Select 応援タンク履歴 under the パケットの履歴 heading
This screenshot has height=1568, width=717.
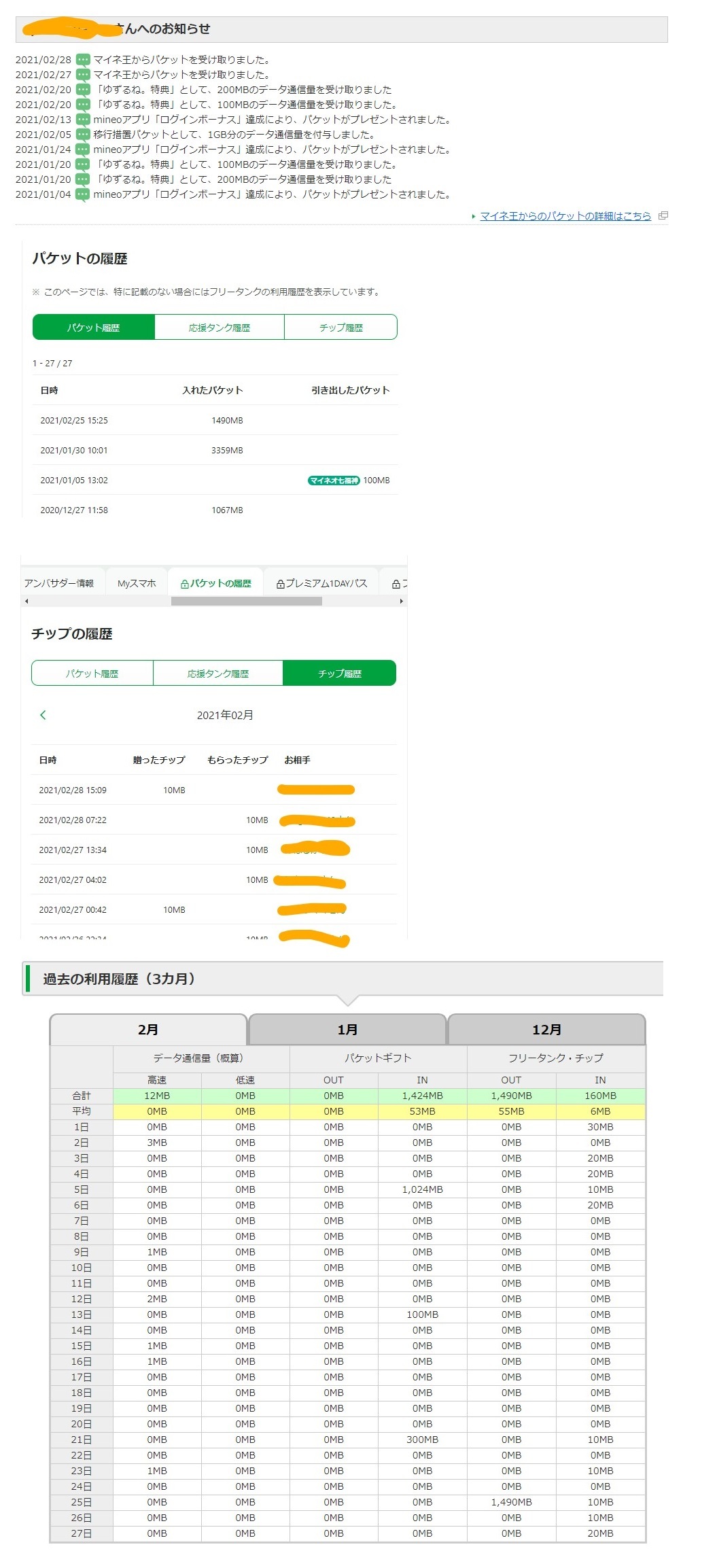pyautogui.click(x=219, y=328)
